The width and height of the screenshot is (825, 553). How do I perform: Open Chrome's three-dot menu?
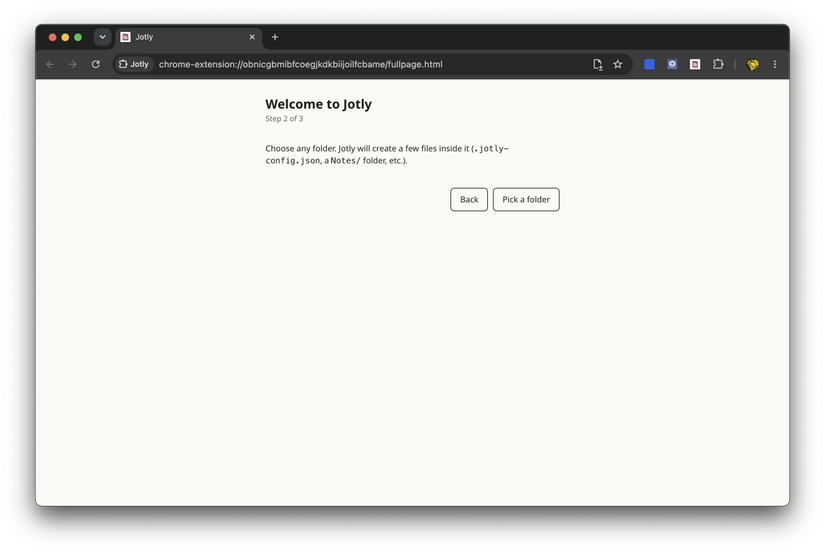coord(774,64)
